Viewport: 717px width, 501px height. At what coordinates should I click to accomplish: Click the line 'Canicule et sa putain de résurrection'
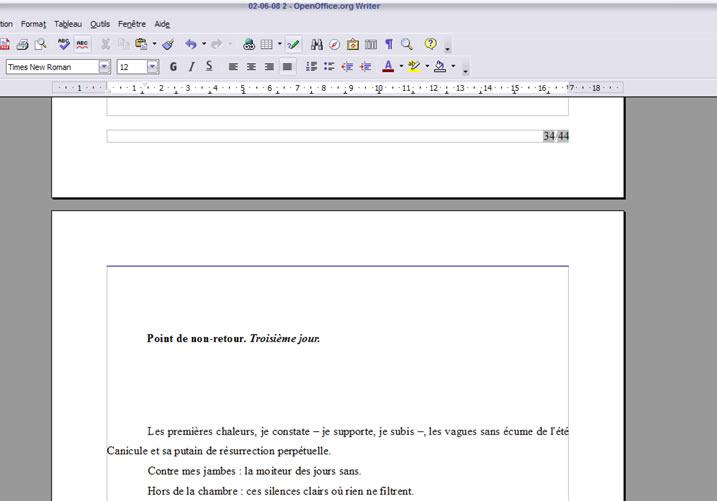coord(218,451)
